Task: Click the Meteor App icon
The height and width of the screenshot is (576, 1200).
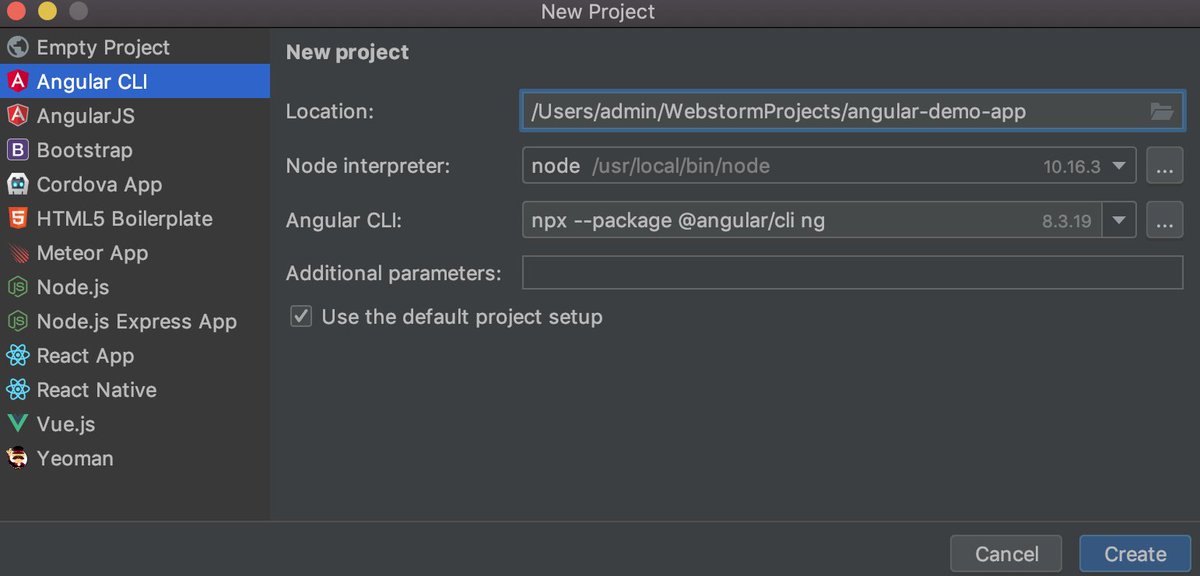Action: (17, 253)
